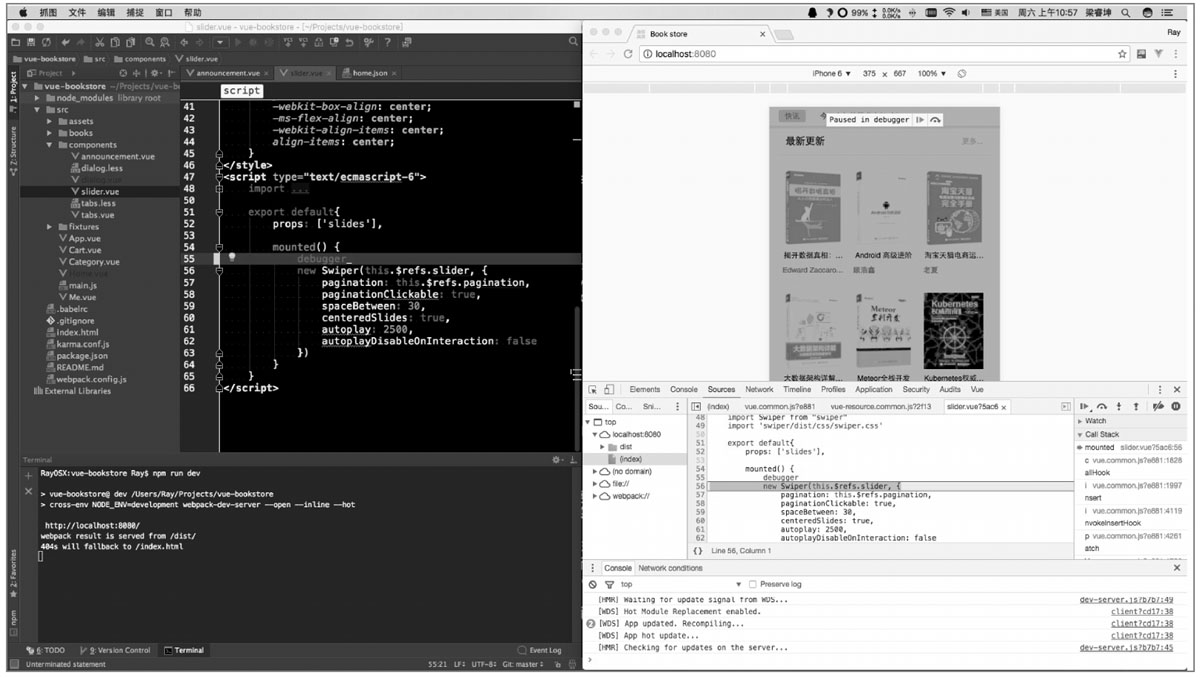1200x678 pixels.
Task: Open Chrome's three-dot menu
Action: (1177, 54)
